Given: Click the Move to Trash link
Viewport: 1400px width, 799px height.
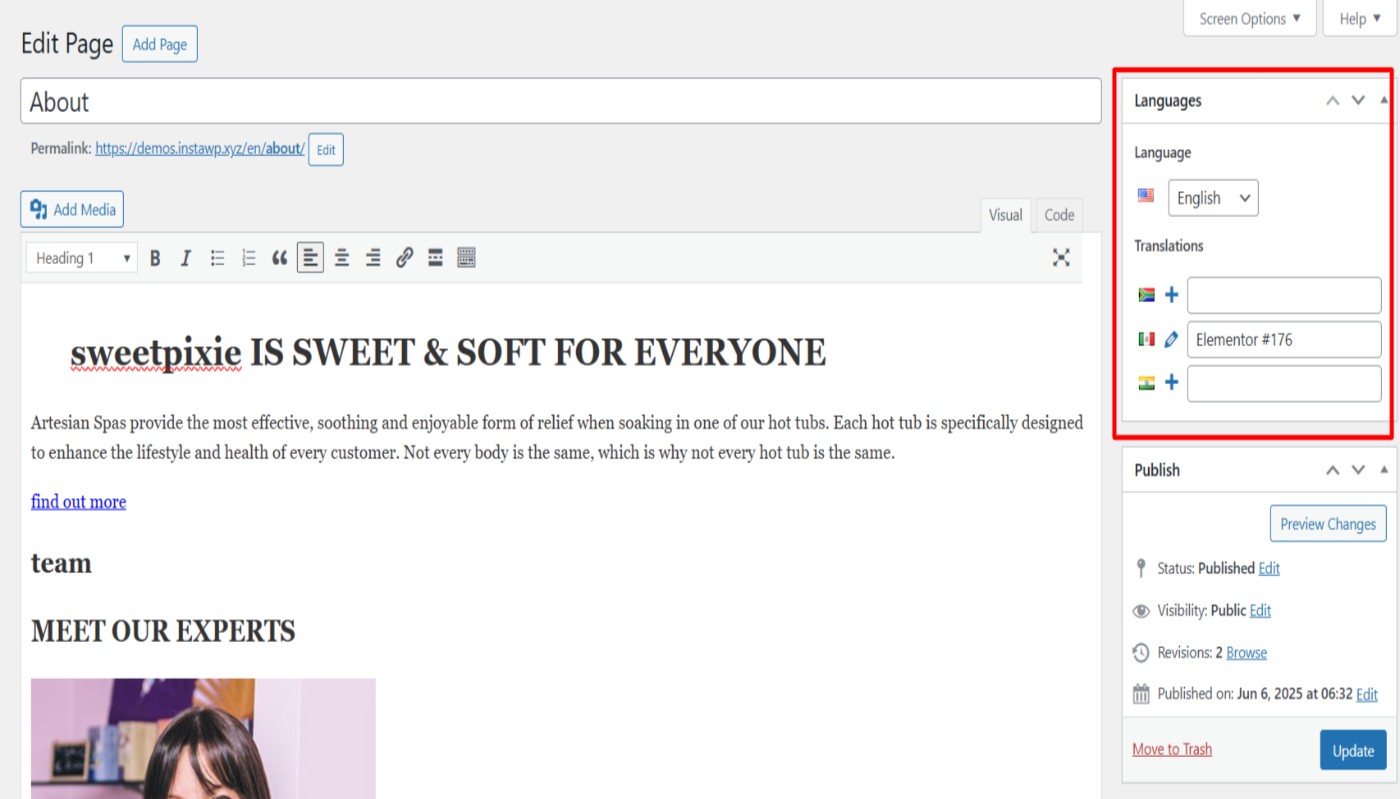Looking at the screenshot, I should (x=1172, y=749).
